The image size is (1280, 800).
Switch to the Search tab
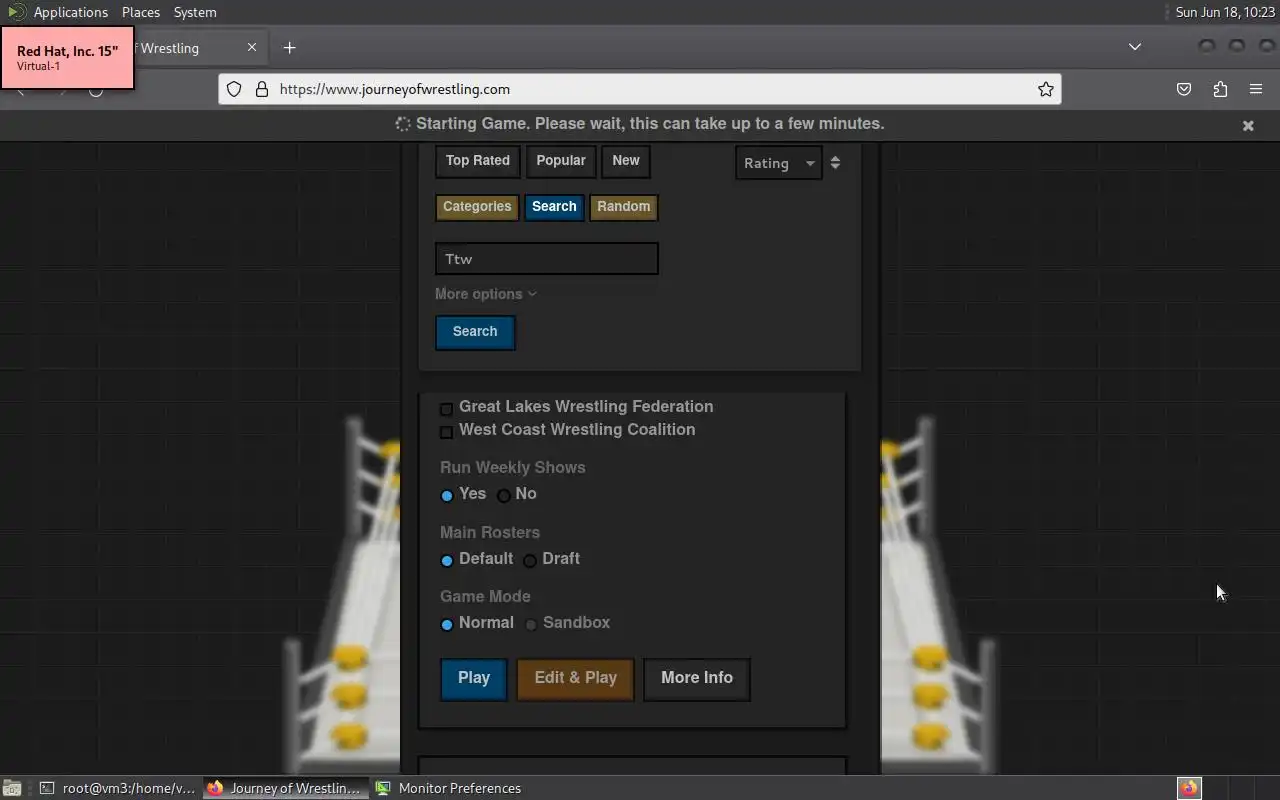554,207
